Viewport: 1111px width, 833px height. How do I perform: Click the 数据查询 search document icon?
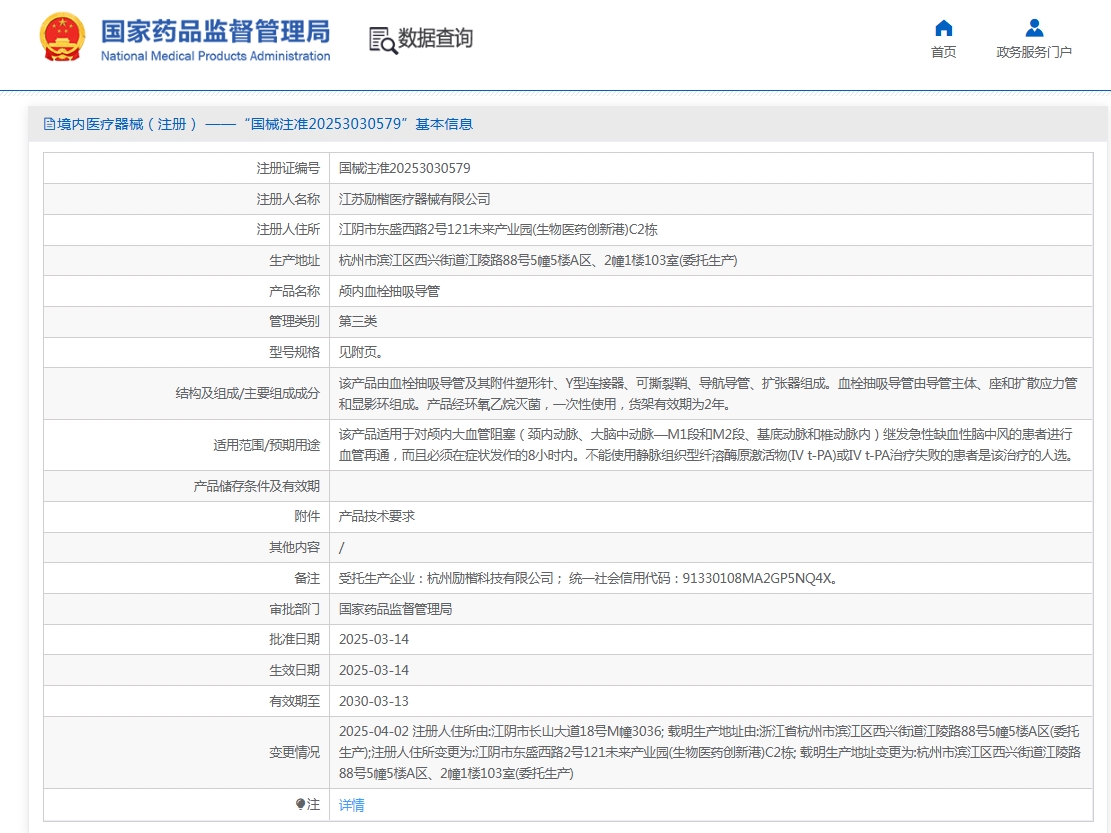(383, 40)
